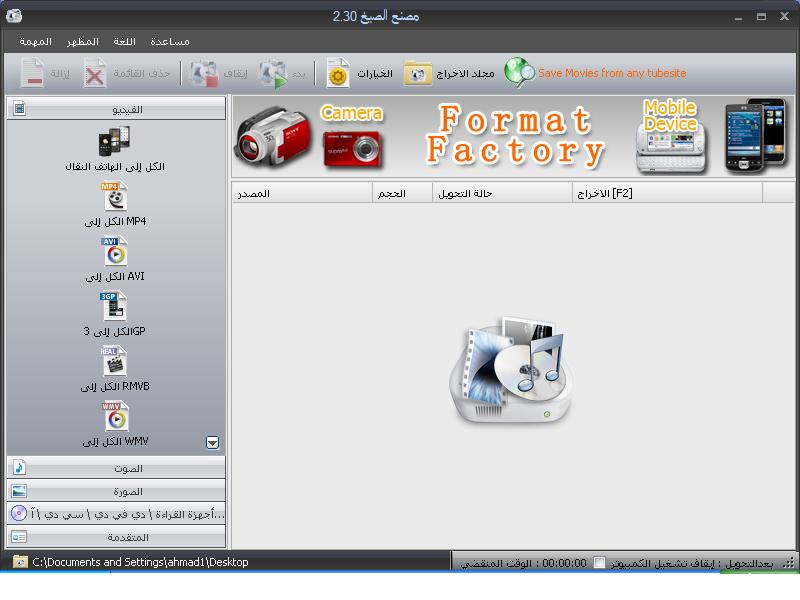Viewport: 800px width, 600px height.
Task: Click the الاخراج [F2] output column header
Action: [668, 193]
